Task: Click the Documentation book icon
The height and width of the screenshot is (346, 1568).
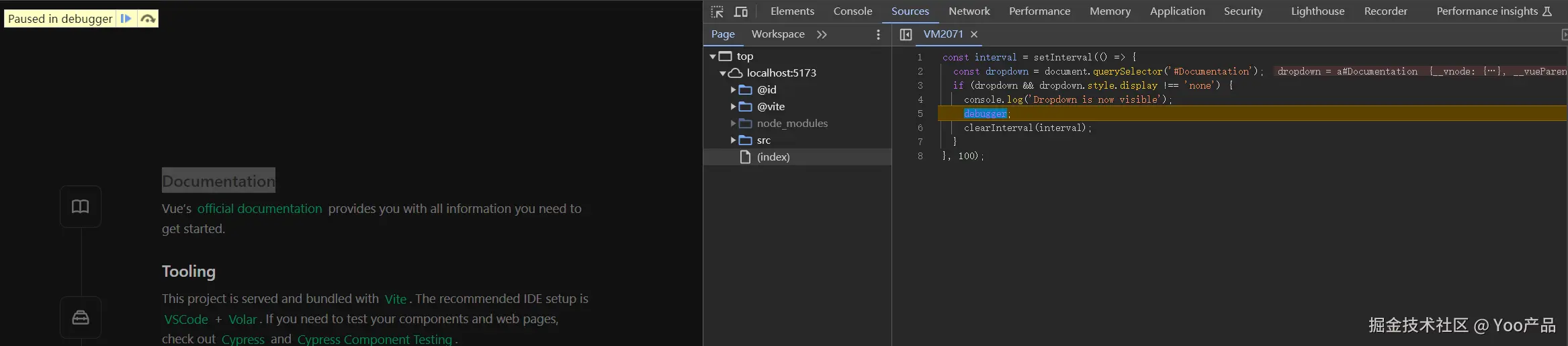Action: click(x=81, y=206)
